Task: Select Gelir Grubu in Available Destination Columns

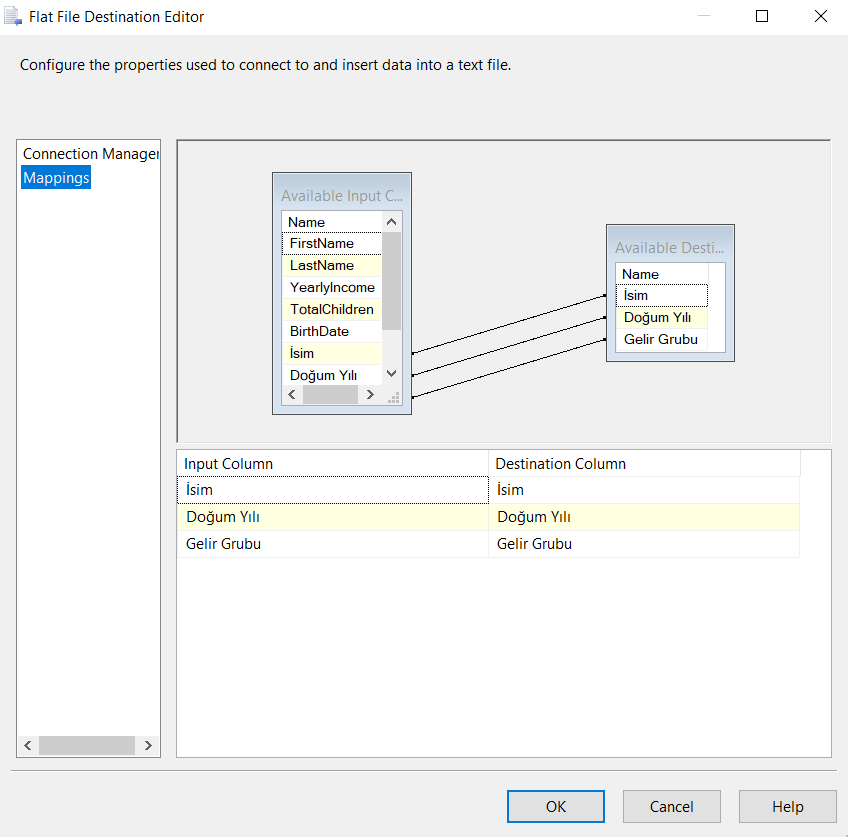Action: (x=661, y=340)
